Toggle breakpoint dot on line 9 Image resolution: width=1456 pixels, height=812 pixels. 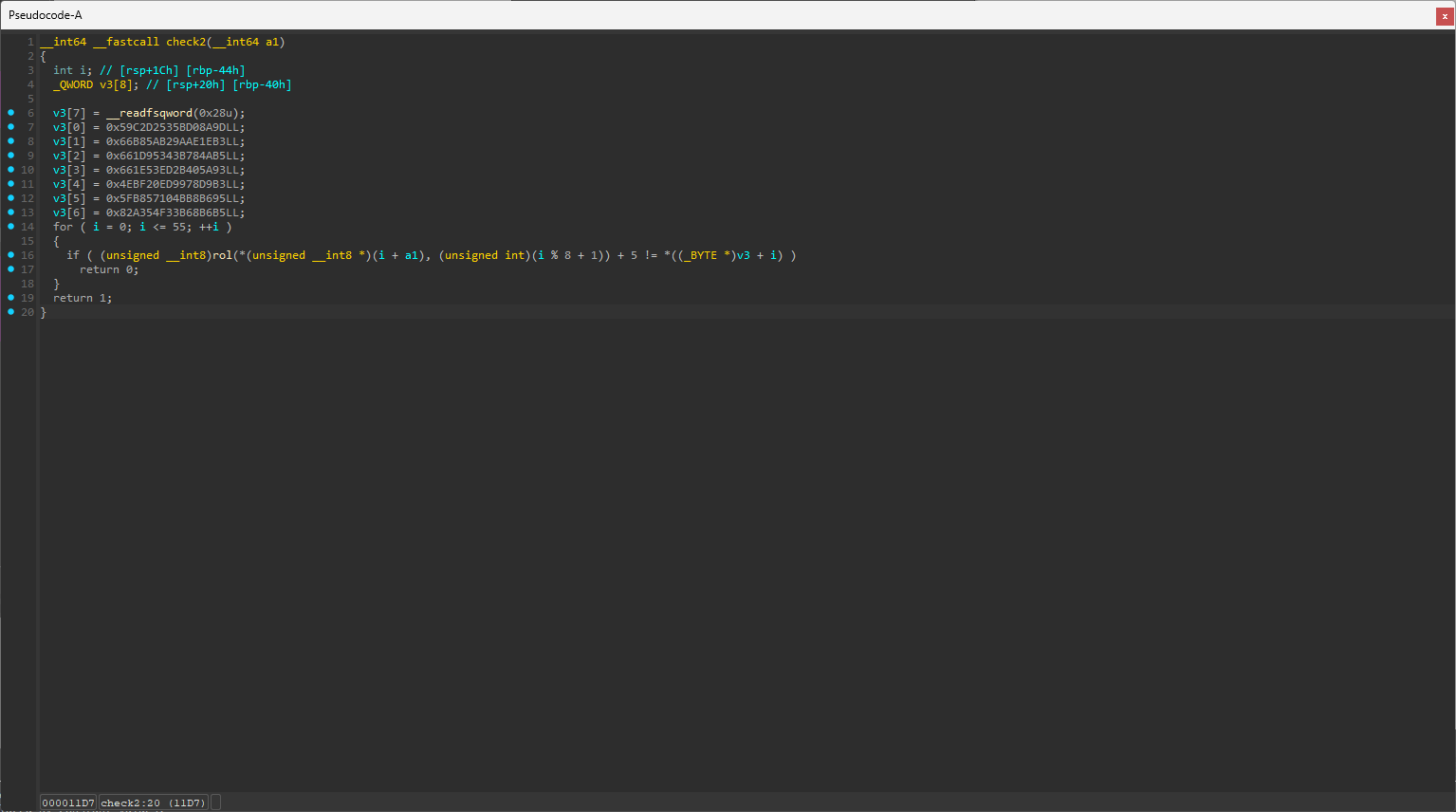(11, 156)
